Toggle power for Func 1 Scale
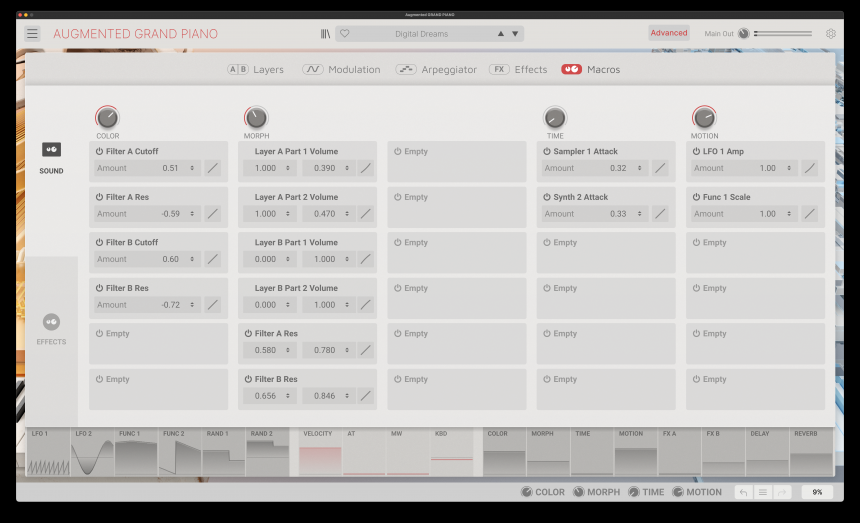The image size is (860, 523). coord(696,197)
